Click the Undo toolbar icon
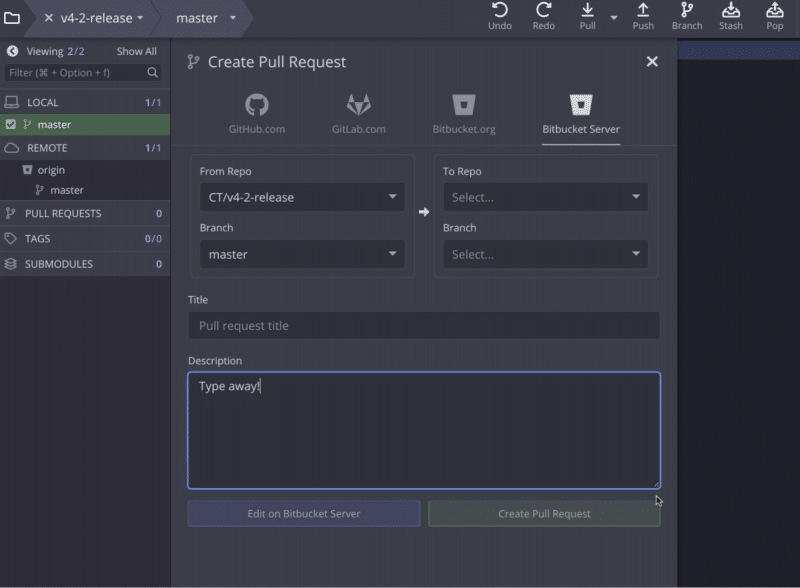Viewport: 800px width, 588px height. click(x=499, y=16)
